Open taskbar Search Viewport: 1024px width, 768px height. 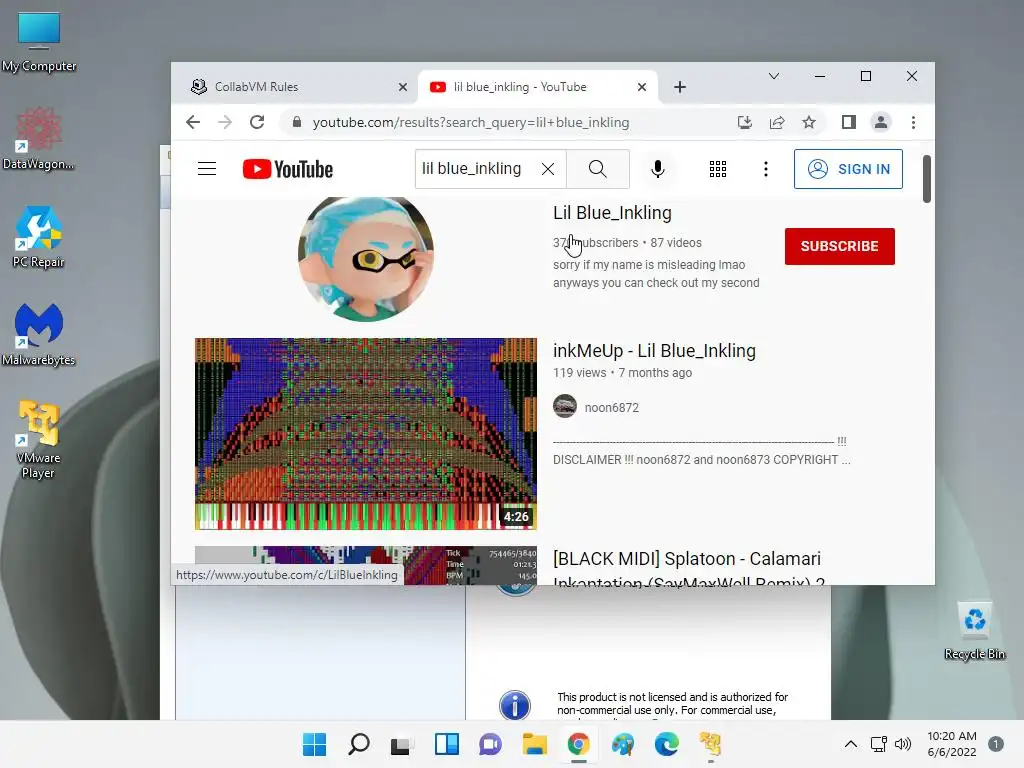coord(359,744)
